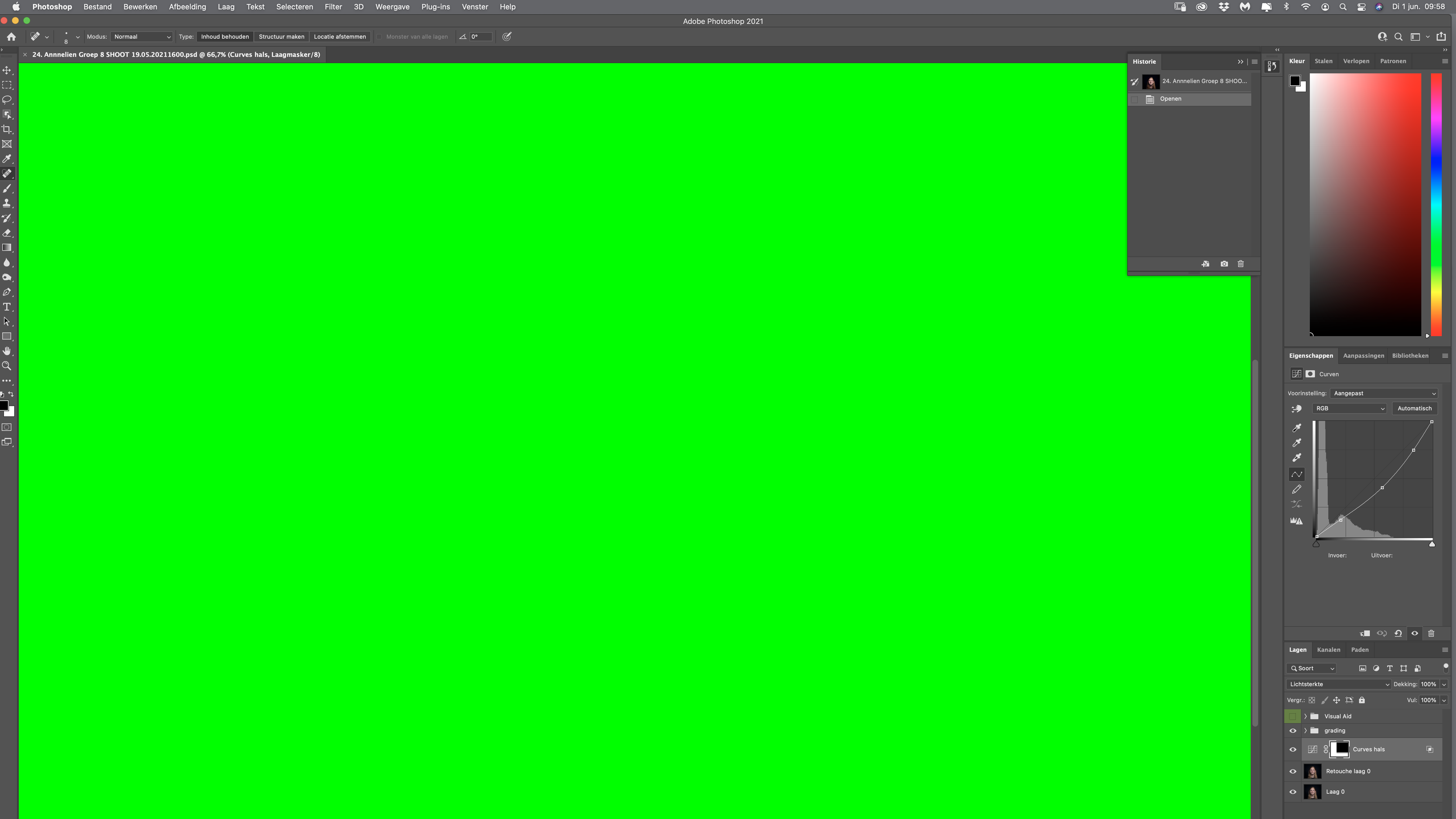Select the Move tool
The height and width of the screenshot is (819, 1456).
pyautogui.click(x=7, y=71)
